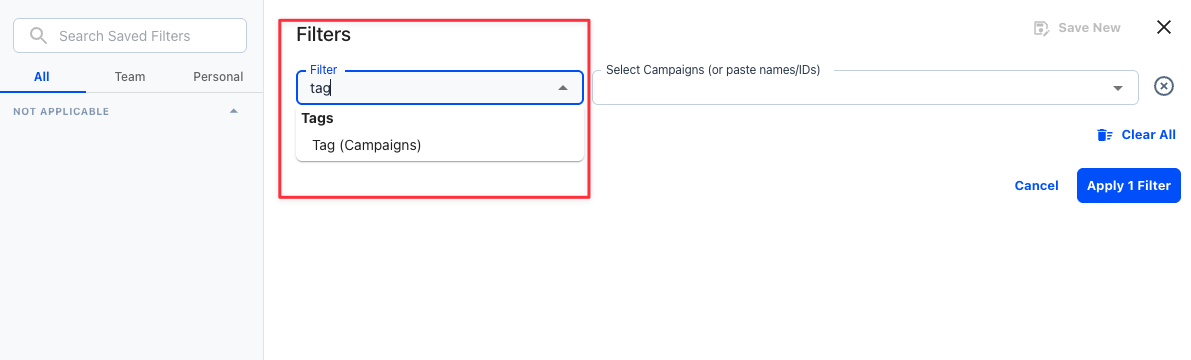1191x360 pixels.
Task: Focus the Search Saved Filters field
Action: (x=130, y=36)
